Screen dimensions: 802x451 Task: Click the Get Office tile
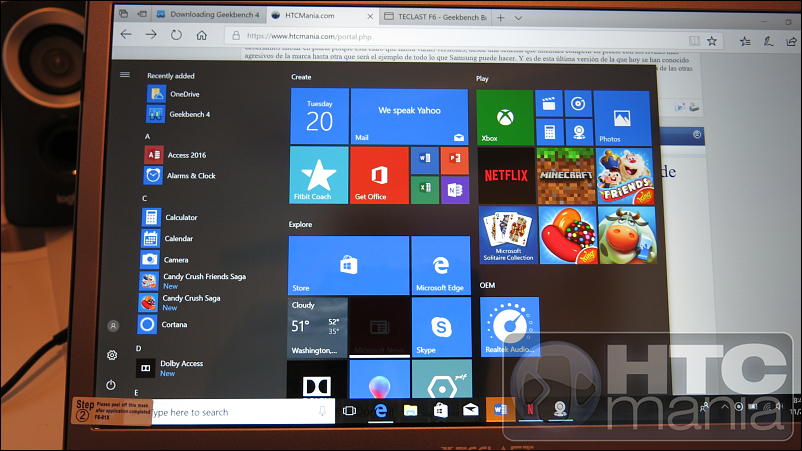coord(379,175)
